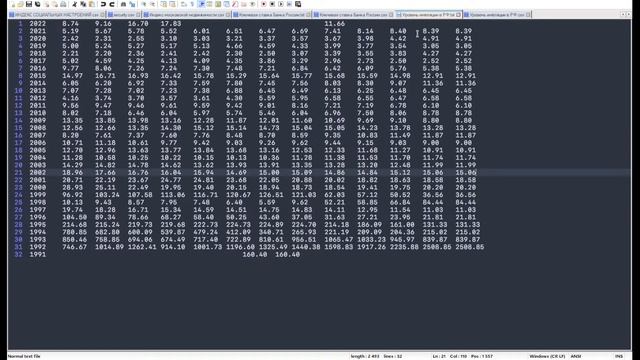Image resolution: width=640 pixels, height=360 pixels.
Task: Select the Уровень инфляции в РФ.txt tab
Action: [429, 15]
